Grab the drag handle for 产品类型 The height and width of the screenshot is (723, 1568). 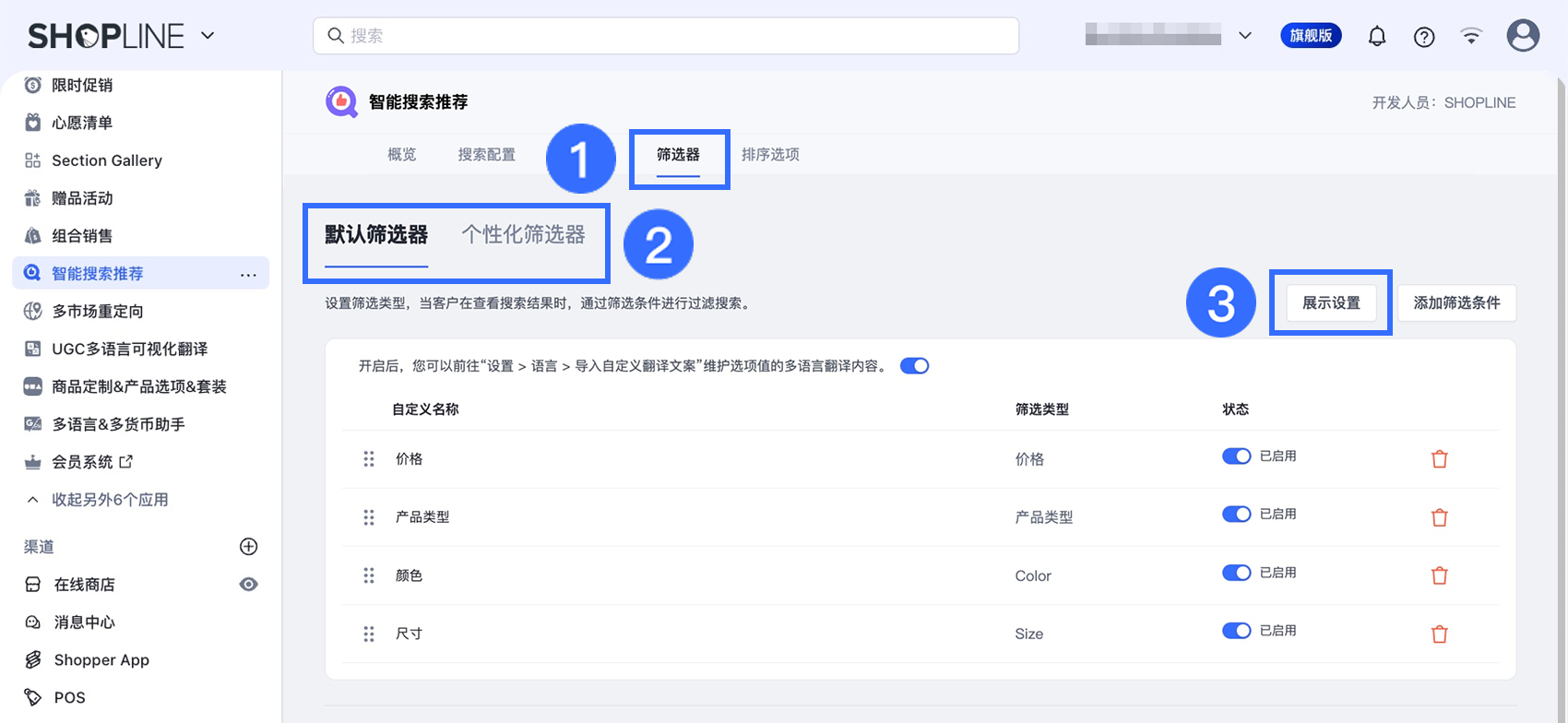coord(369,517)
